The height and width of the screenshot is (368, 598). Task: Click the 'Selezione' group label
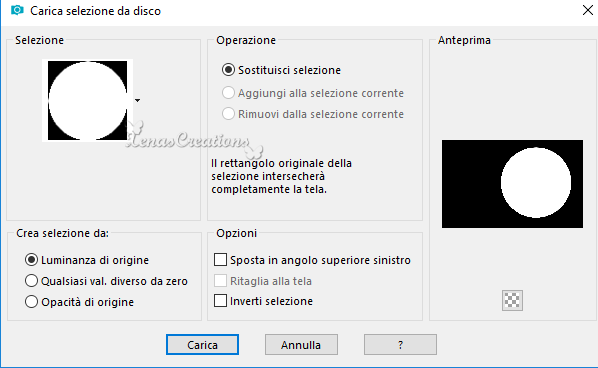(39, 40)
